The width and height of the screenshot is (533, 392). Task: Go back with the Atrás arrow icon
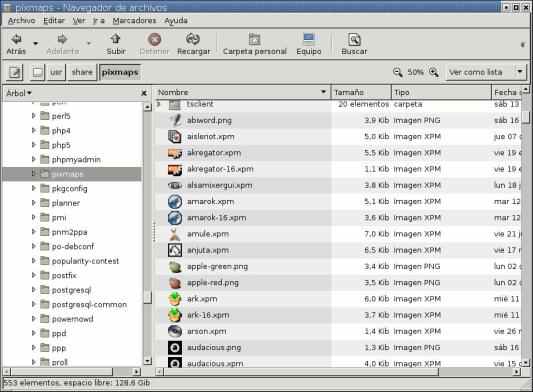point(16,39)
